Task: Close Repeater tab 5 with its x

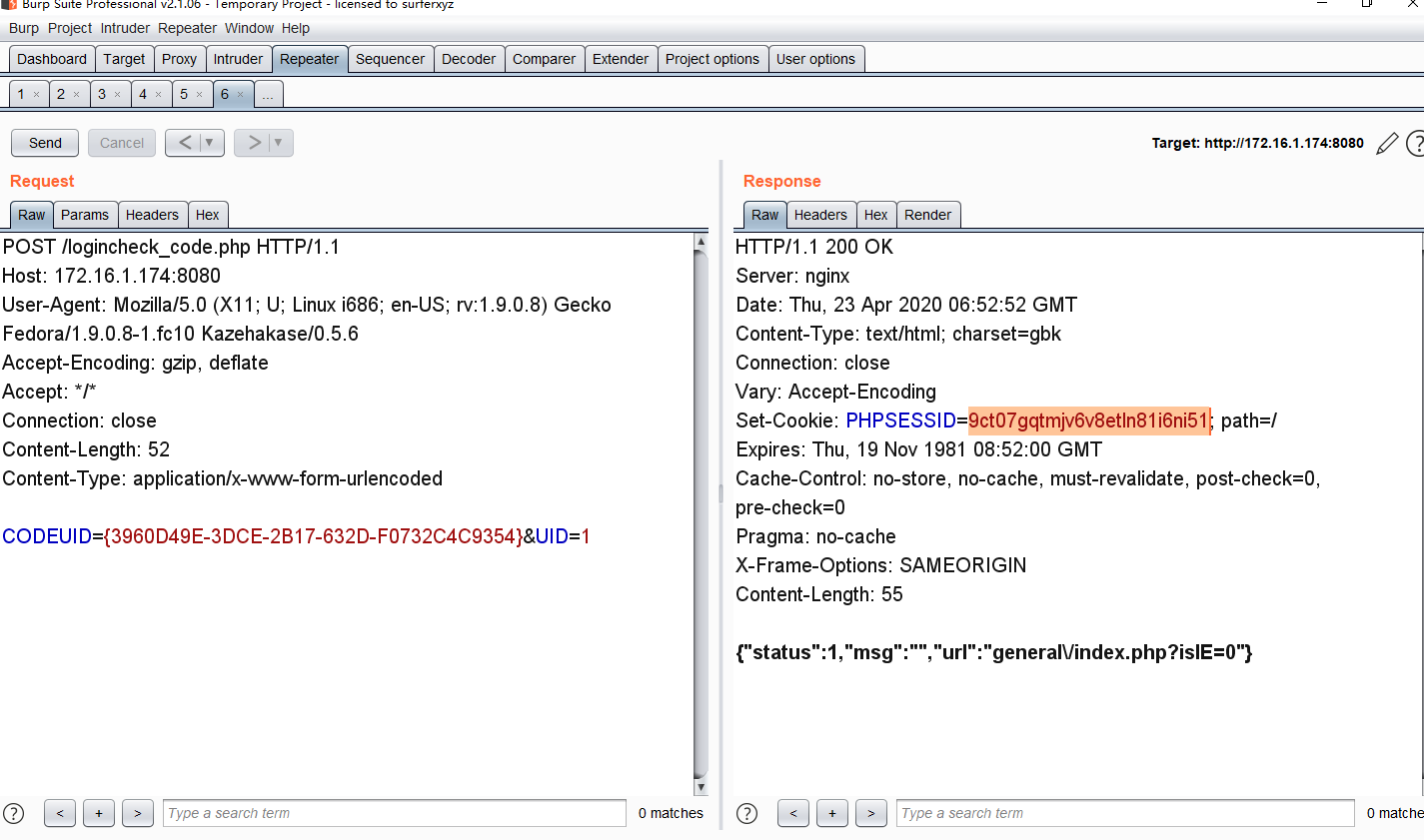Action: pyautogui.click(x=199, y=95)
